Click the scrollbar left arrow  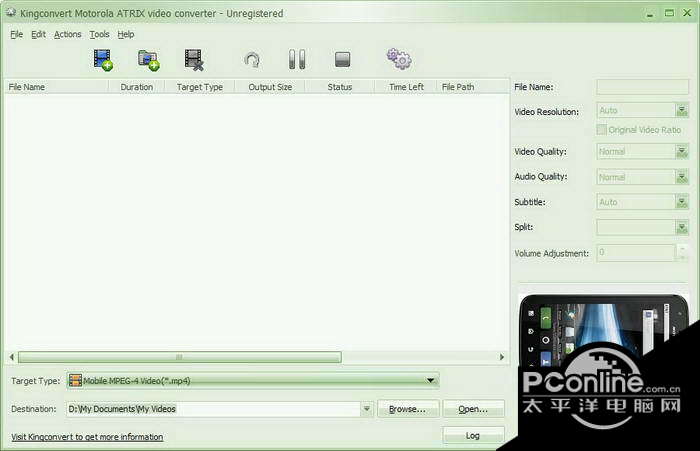tap(12, 357)
